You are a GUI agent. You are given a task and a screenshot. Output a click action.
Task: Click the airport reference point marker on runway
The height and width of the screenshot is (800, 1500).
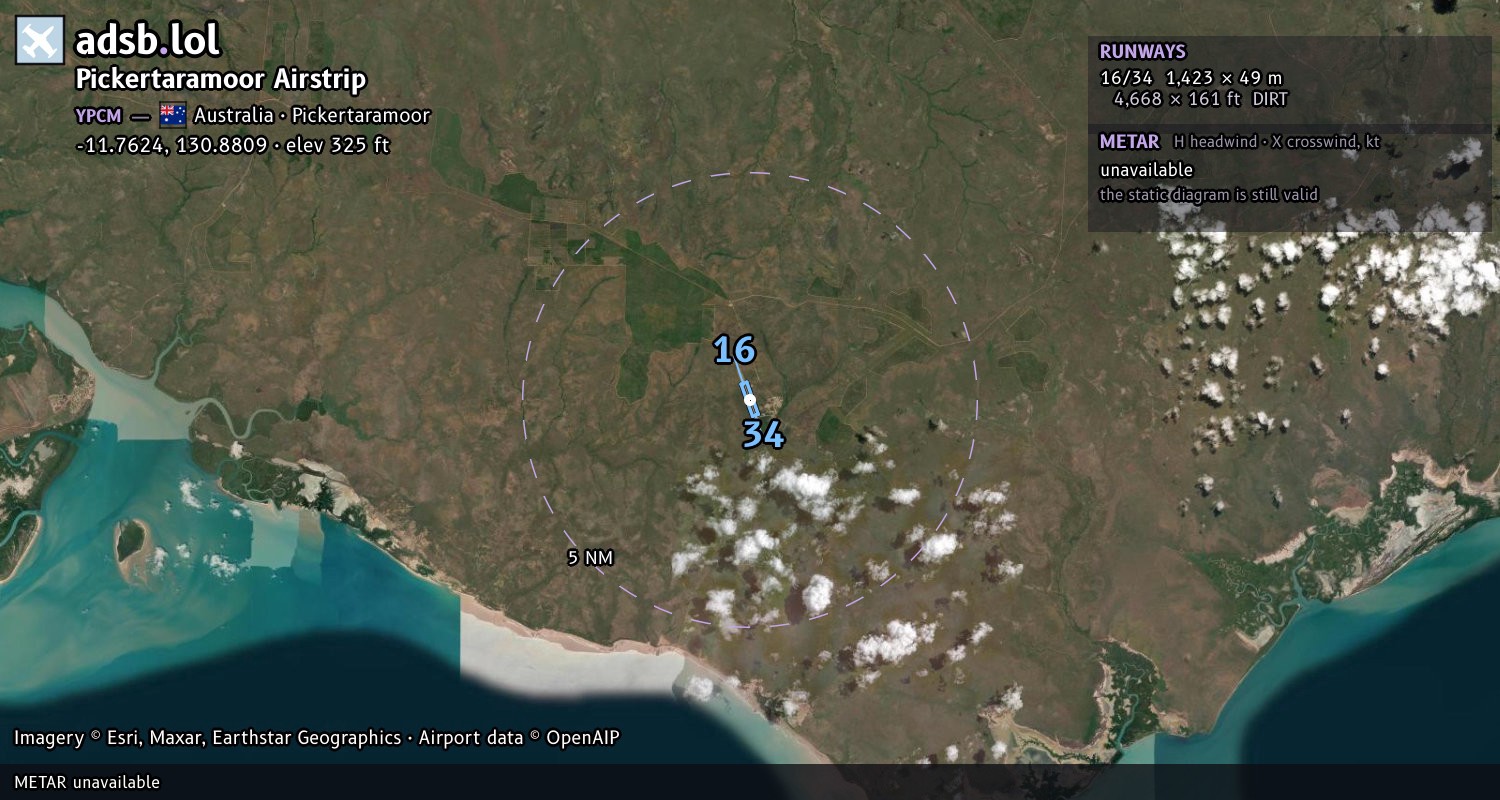coord(750,399)
